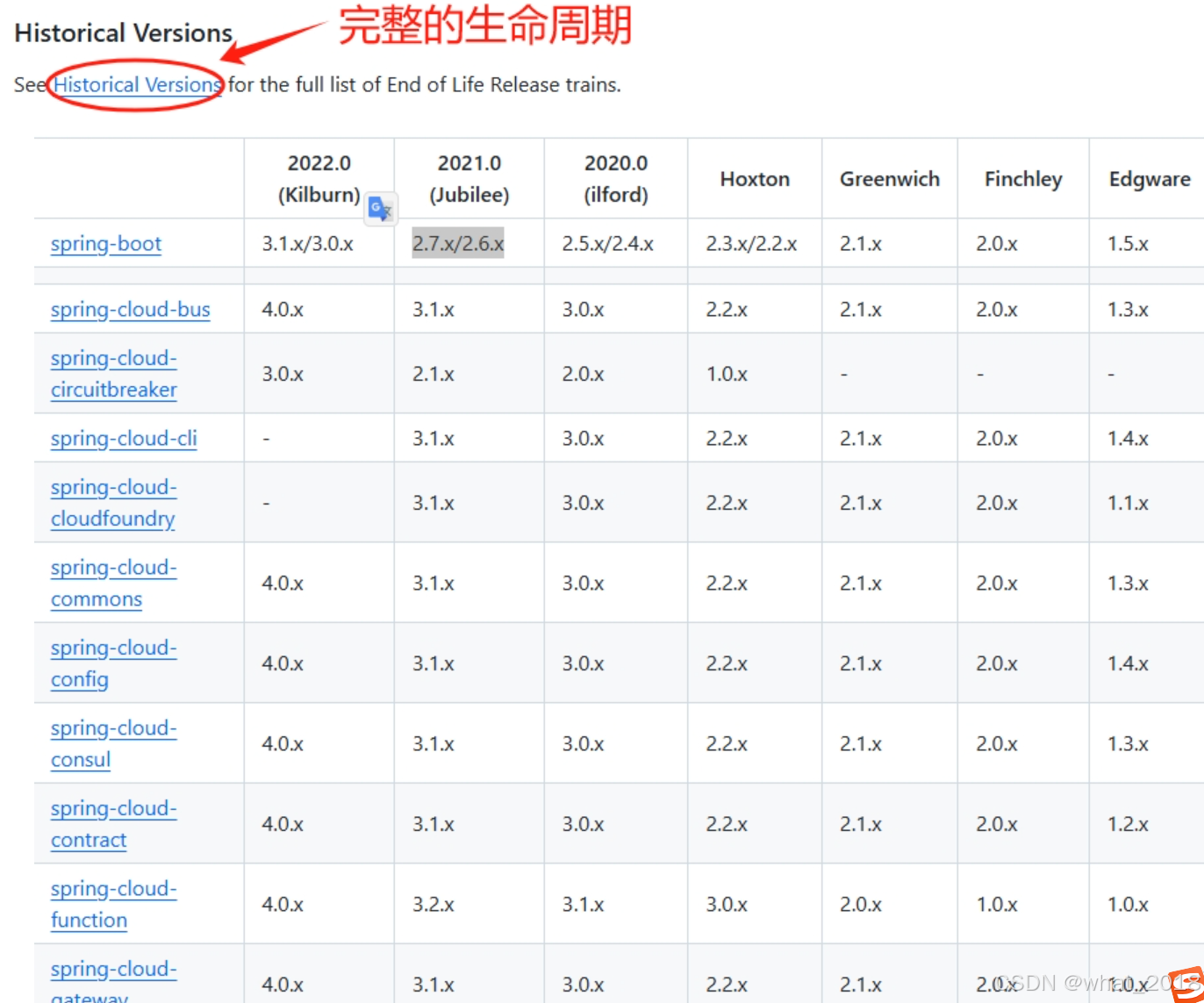
Task: Click the Greenwich column header
Action: (x=889, y=179)
